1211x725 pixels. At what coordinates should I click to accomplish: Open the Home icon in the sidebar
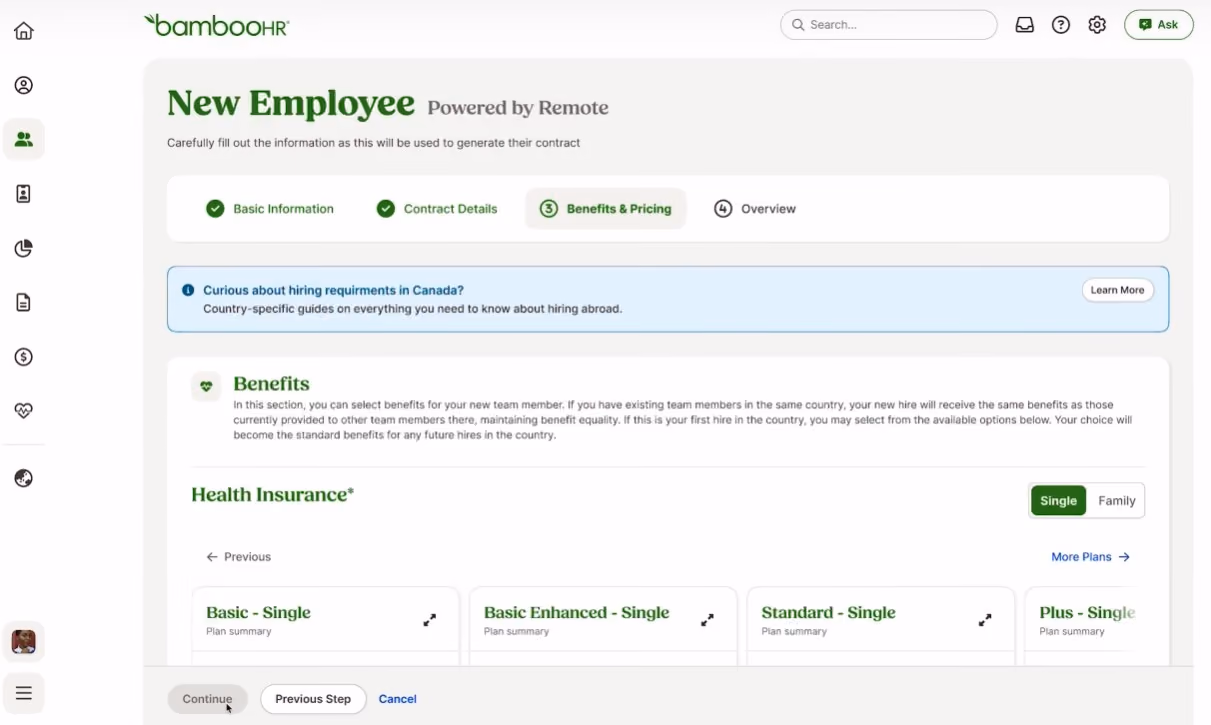point(24,31)
